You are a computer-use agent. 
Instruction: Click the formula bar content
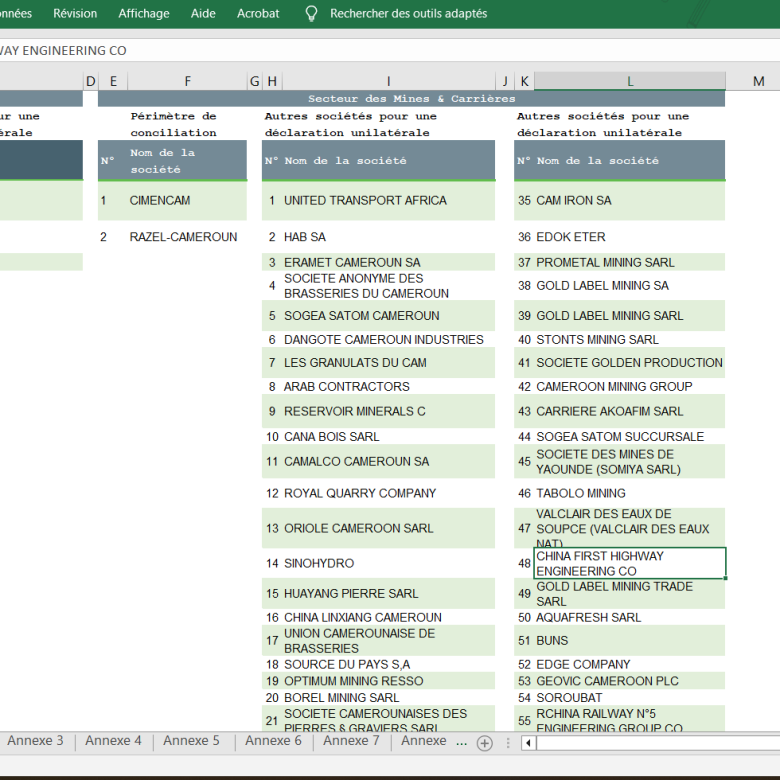point(63,50)
